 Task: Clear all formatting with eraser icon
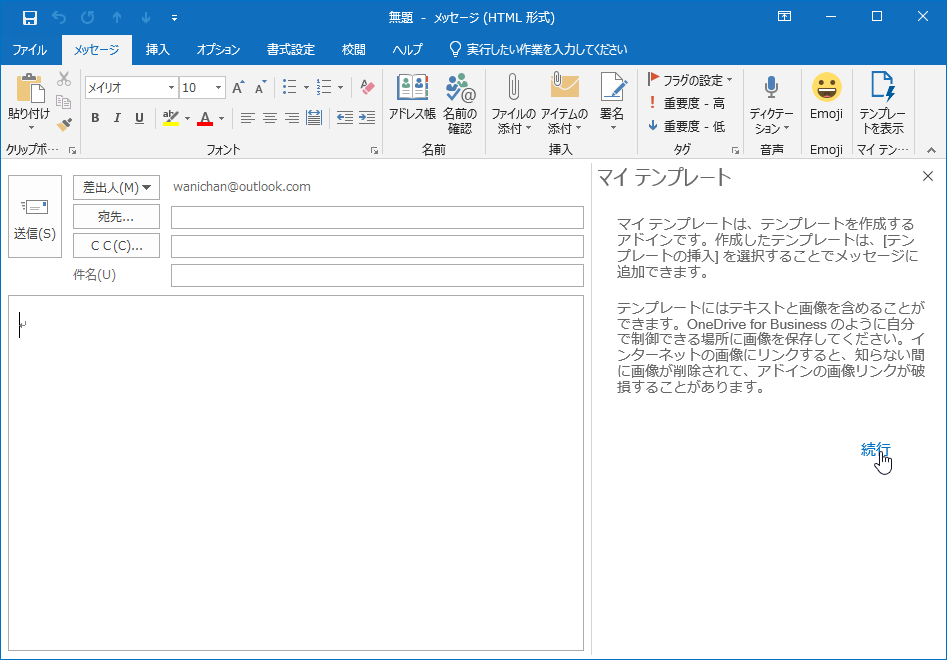coord(367,88)
